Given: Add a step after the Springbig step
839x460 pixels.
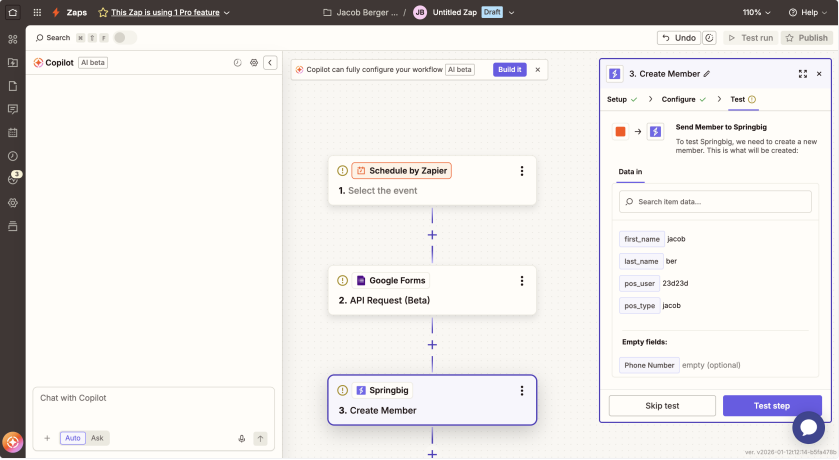Looking at the screenshot, I should 432,454.
